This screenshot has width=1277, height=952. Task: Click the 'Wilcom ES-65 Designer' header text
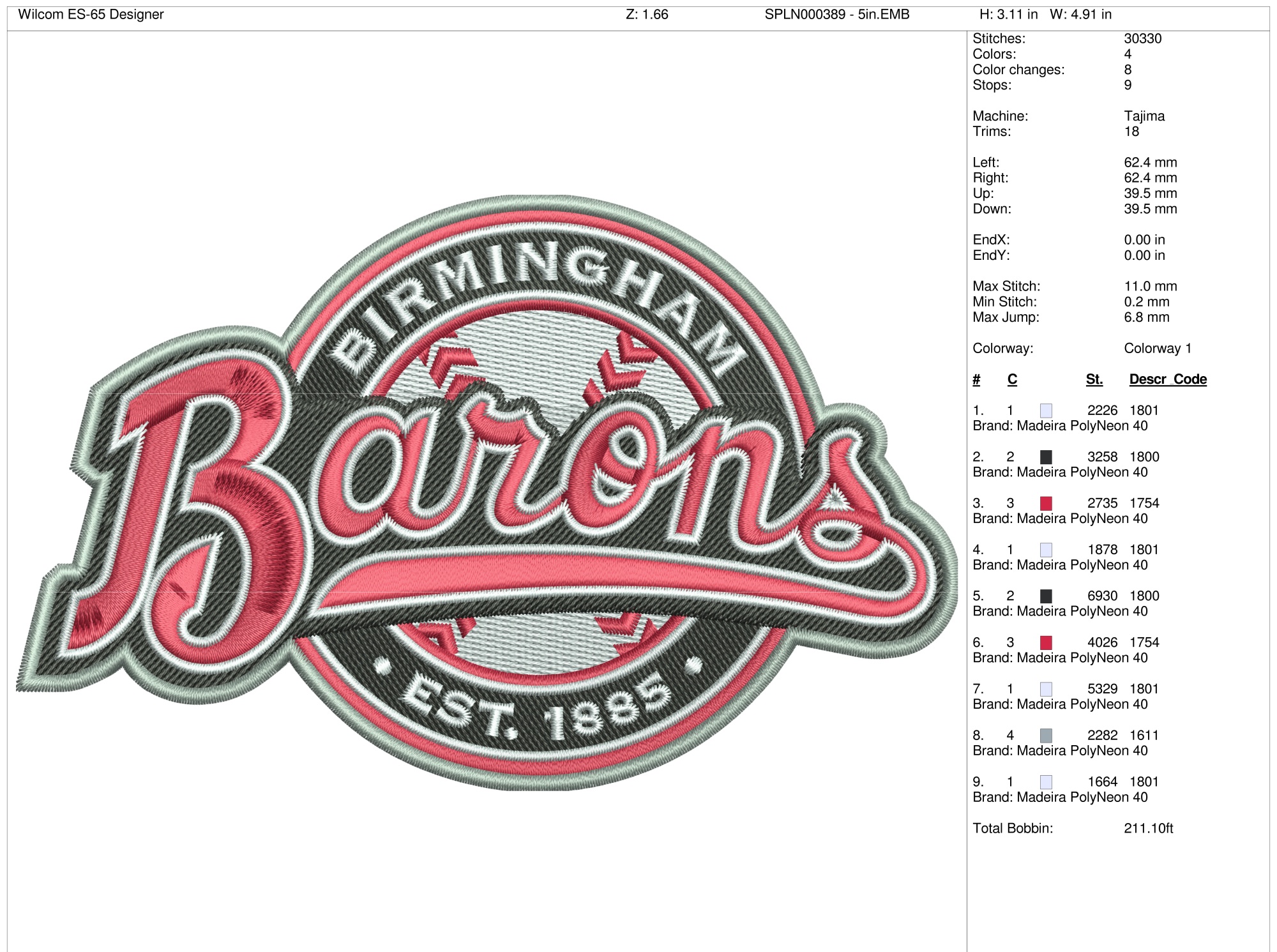pyautogui.click(x=91, y=15)
